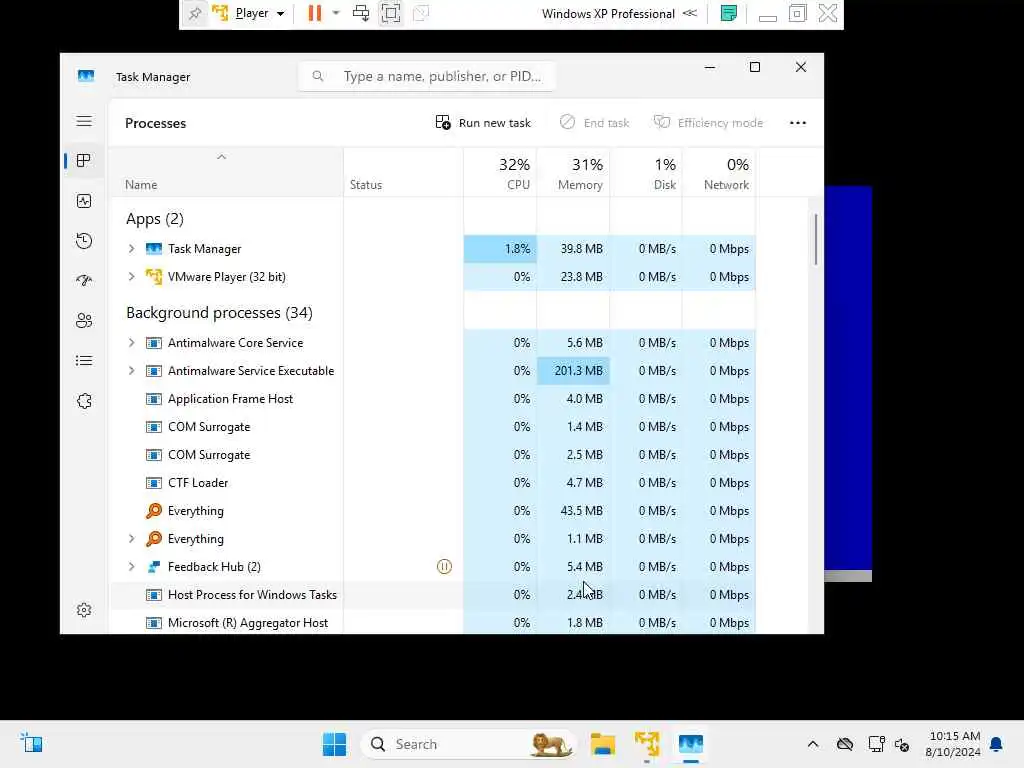
Task: Open notifications bell icon in tray
Action: [x=996, y=744]
